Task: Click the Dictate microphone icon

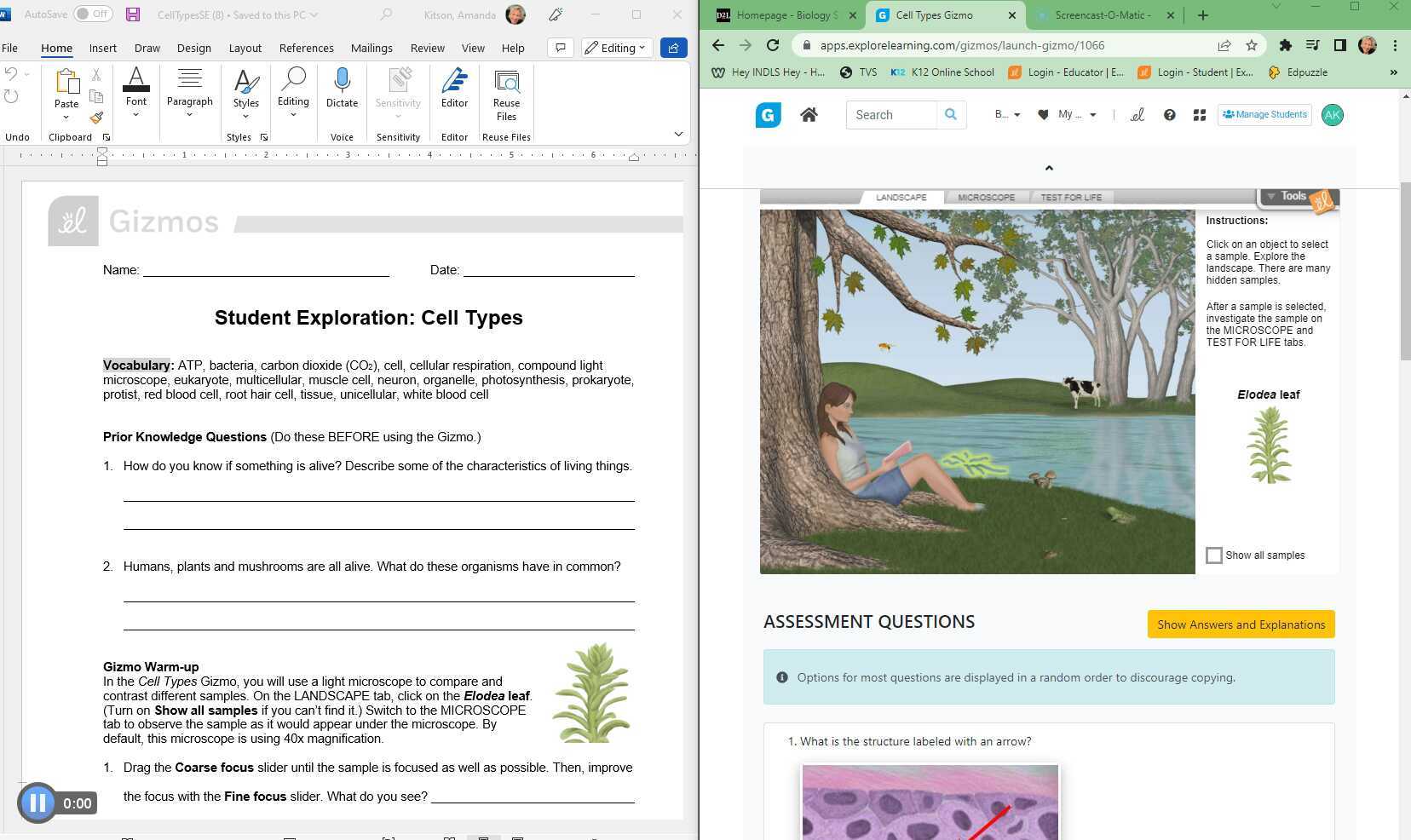Action: click(342, 83)
